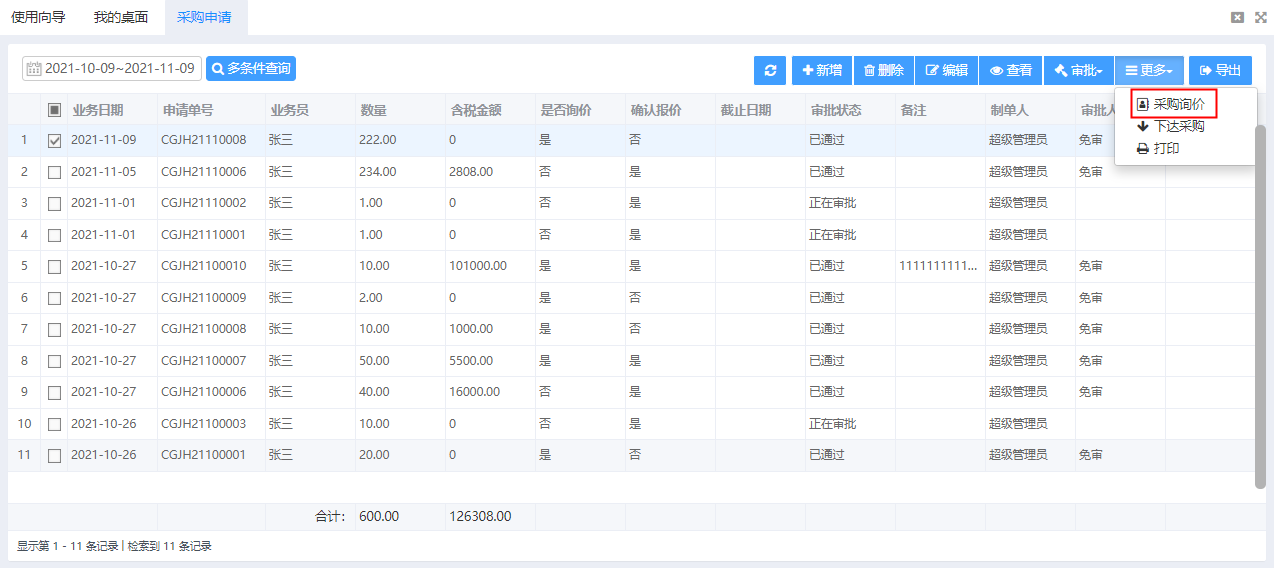This screenshot has width=1274, height=568.
Task: Sort by the 确认报价 column header
Action: pos(670,110)
